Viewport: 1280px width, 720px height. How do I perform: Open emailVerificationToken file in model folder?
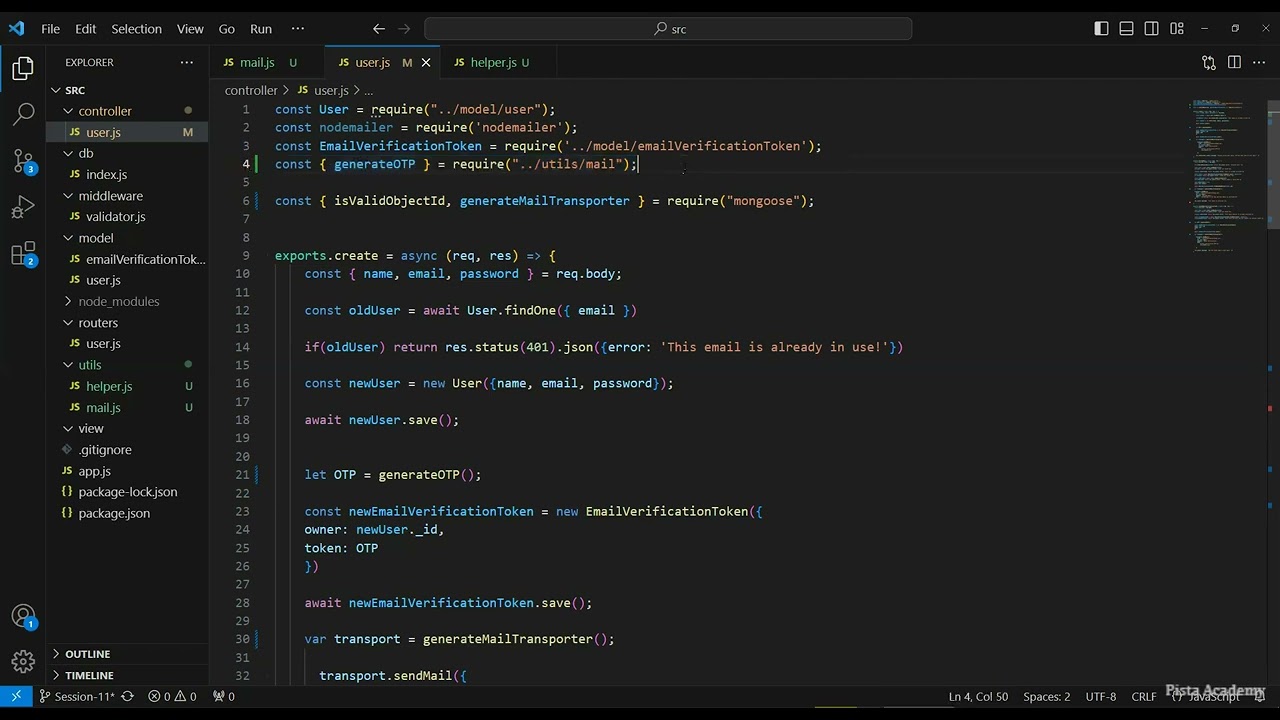(x=127, y=259)
